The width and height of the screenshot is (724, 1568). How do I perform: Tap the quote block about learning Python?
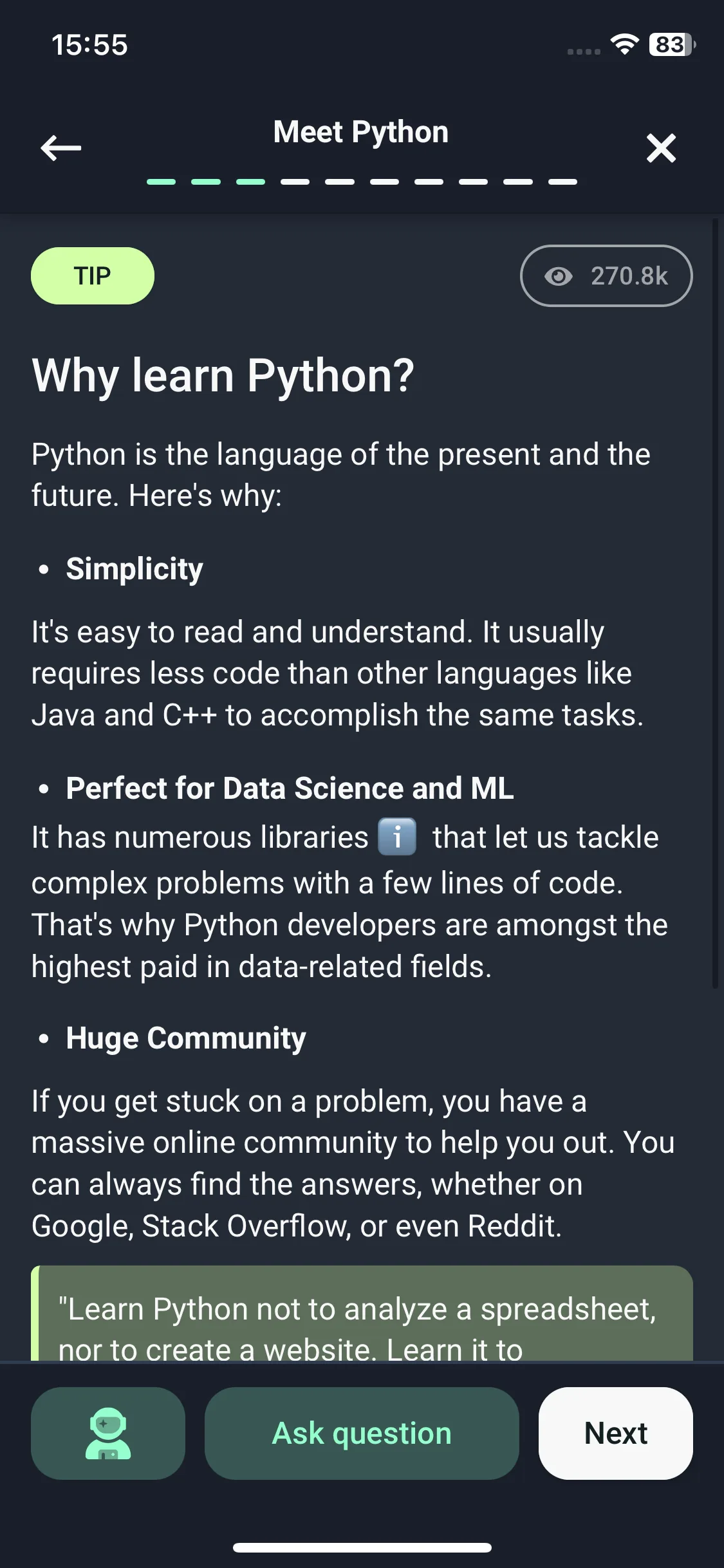pos(362,1313)
